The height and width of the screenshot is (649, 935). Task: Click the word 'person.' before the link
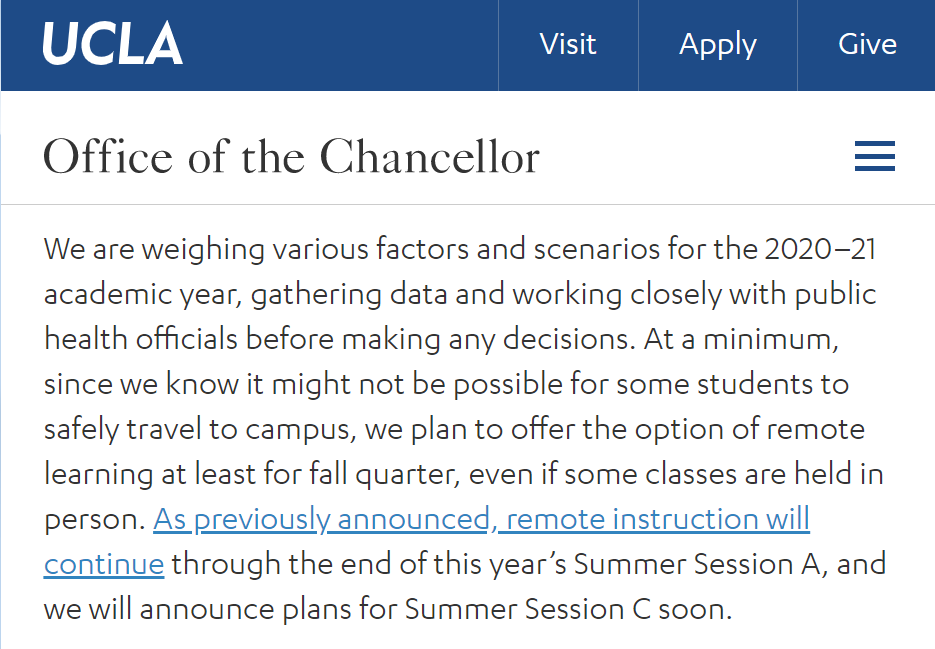click(x=95, y=520)
